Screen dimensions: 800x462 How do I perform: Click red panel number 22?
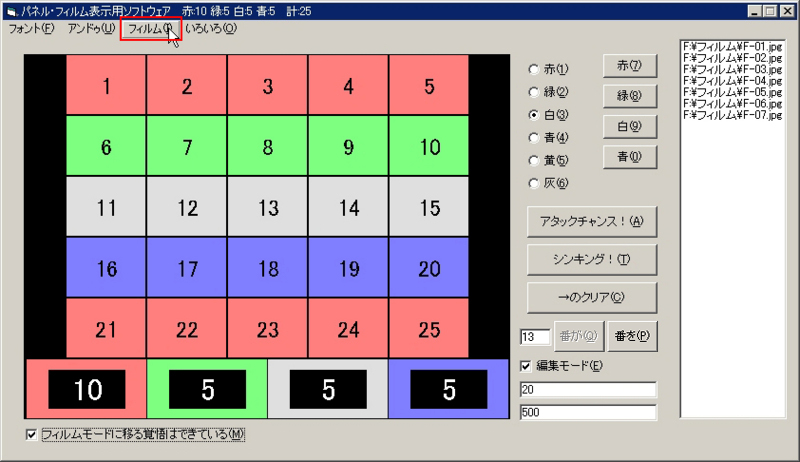[187, 328]
